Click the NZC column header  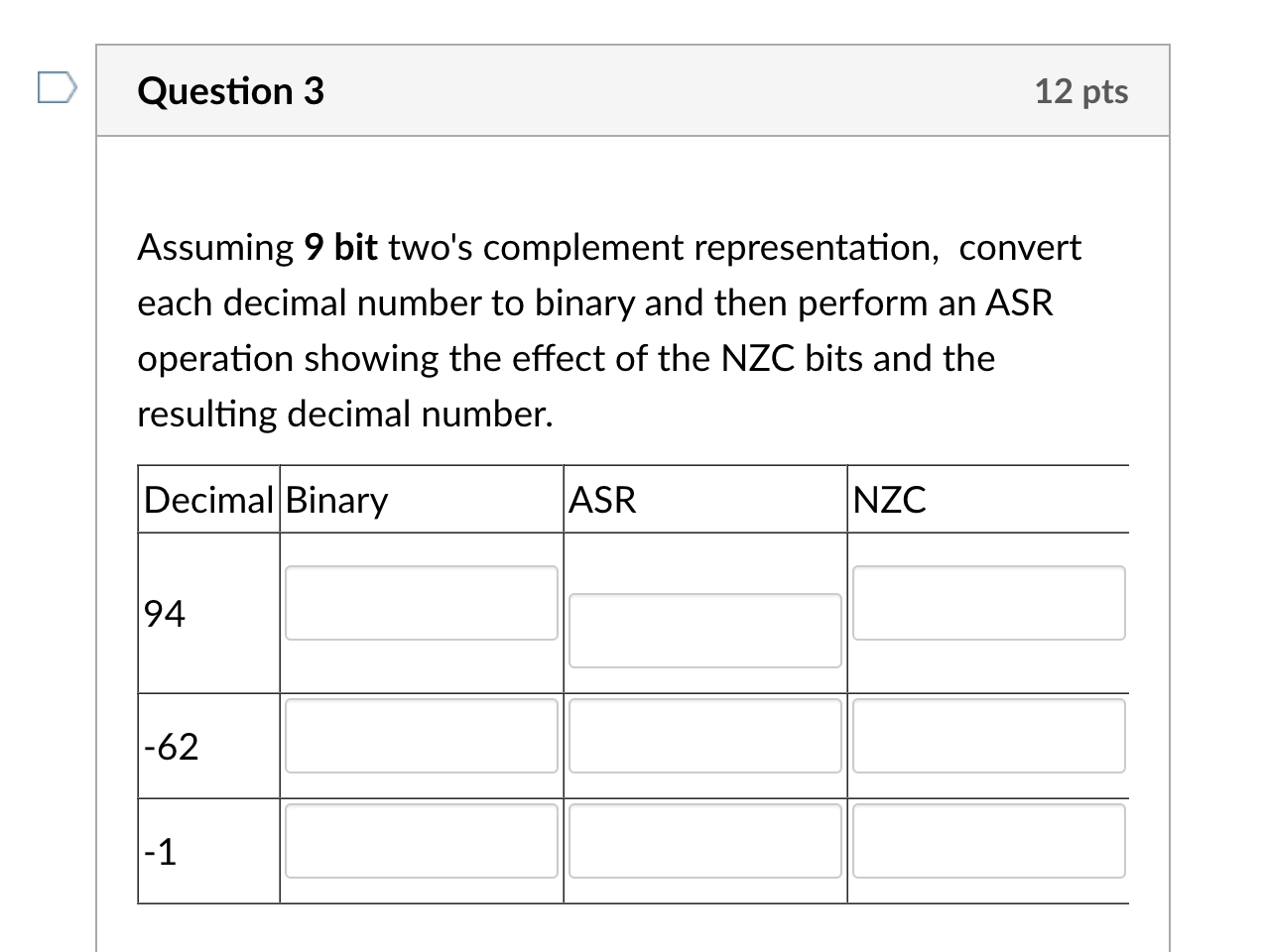(x=889, y=500)
